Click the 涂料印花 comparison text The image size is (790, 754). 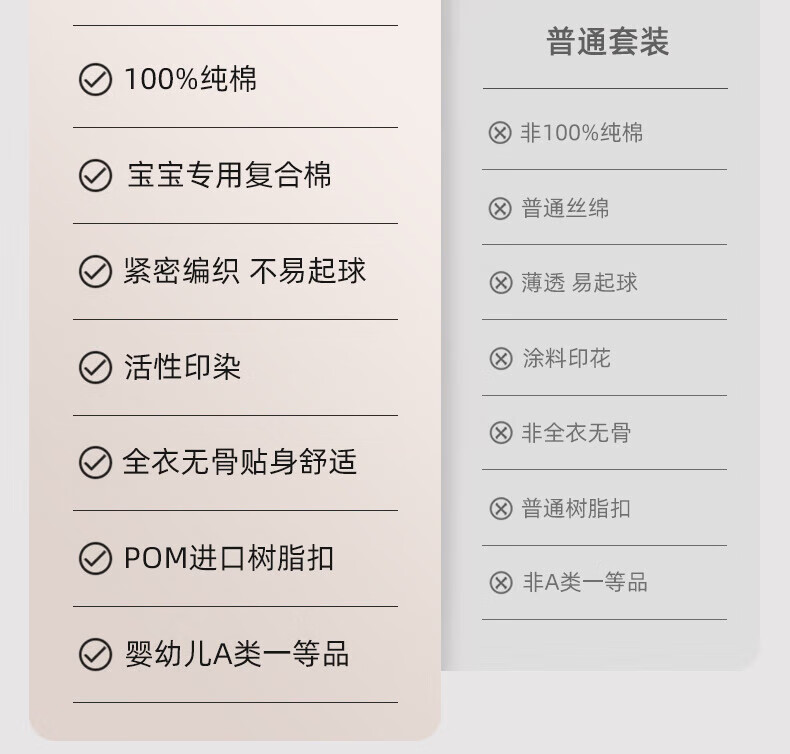566,358
